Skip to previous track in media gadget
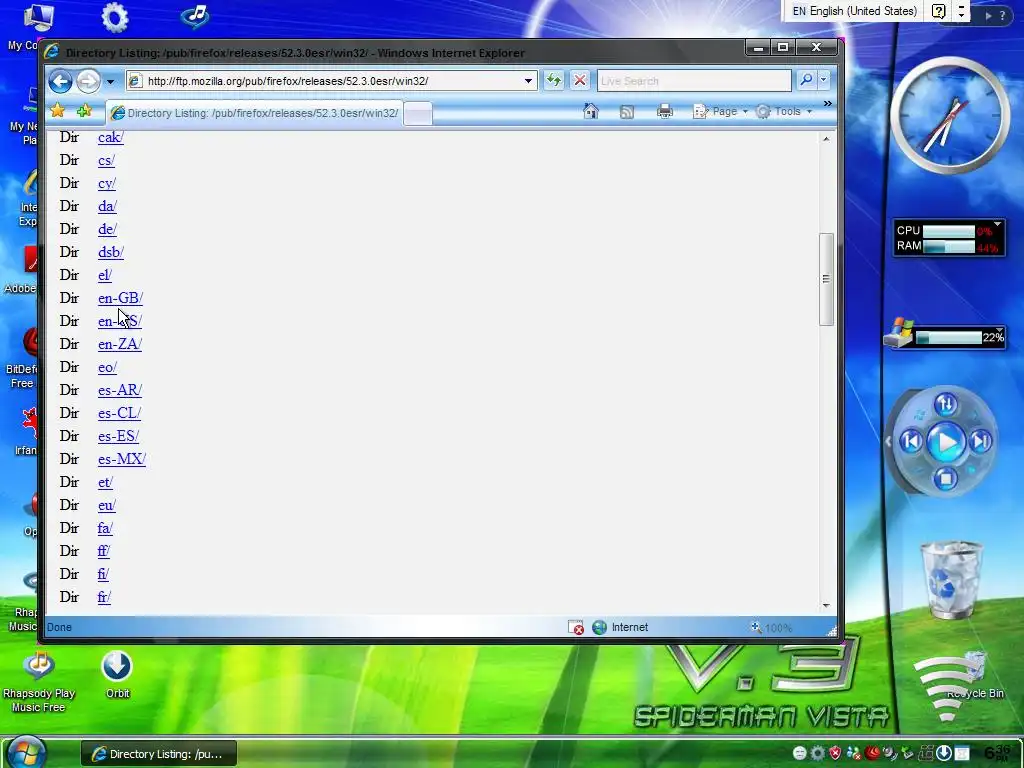Viewport: 1024px width, 768px height. (x=910, y=441)
